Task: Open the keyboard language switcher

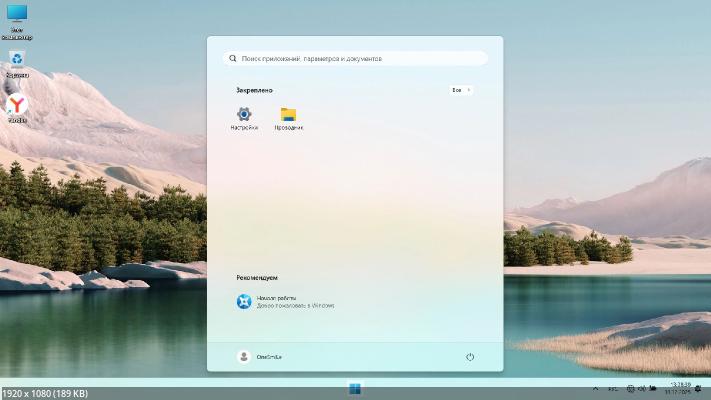Action: (612, 388)
